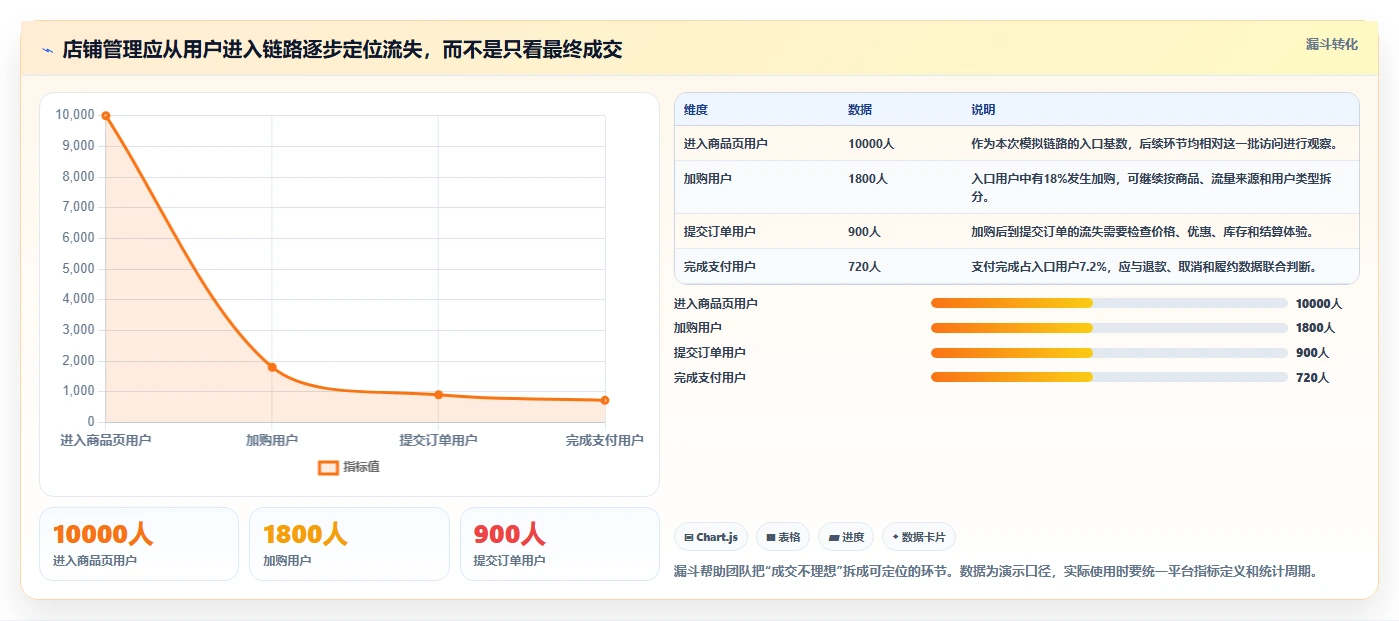This screenshot has height=621, width=1399.
Task: Click the 进入商品页用户 progress bar
Action: (1109, 303)
